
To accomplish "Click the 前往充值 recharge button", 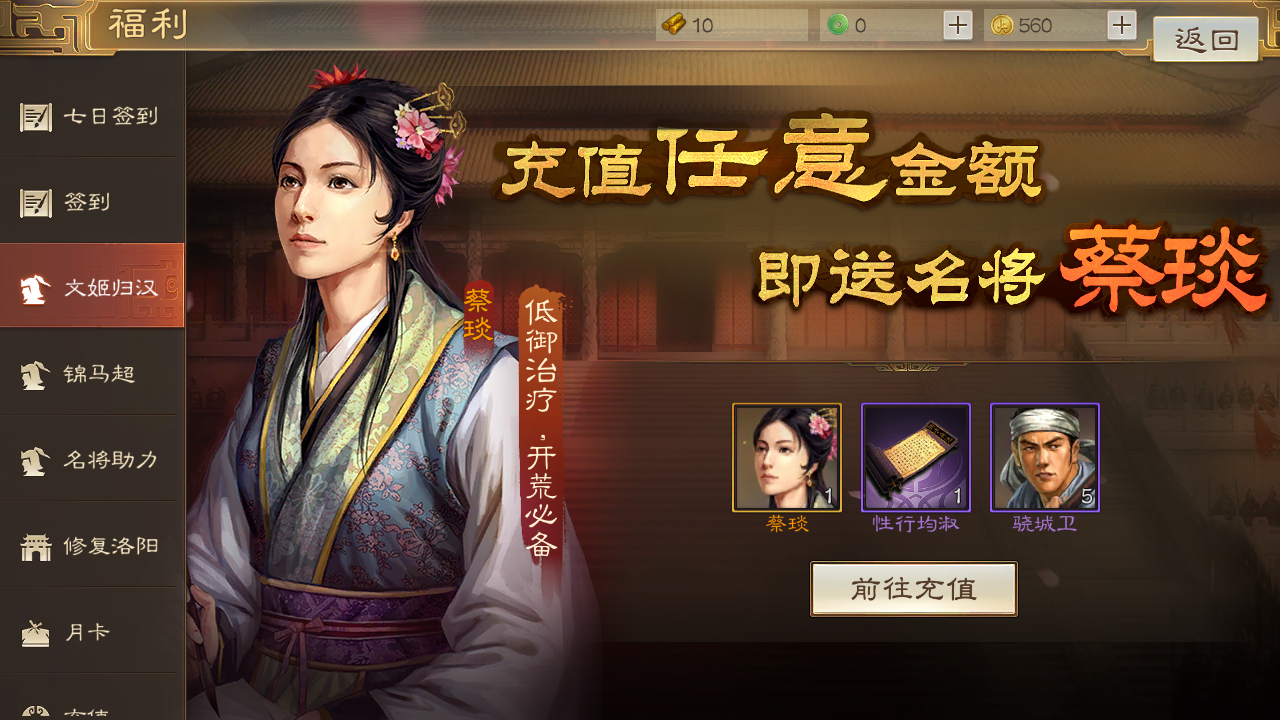I will click(914, 589).
